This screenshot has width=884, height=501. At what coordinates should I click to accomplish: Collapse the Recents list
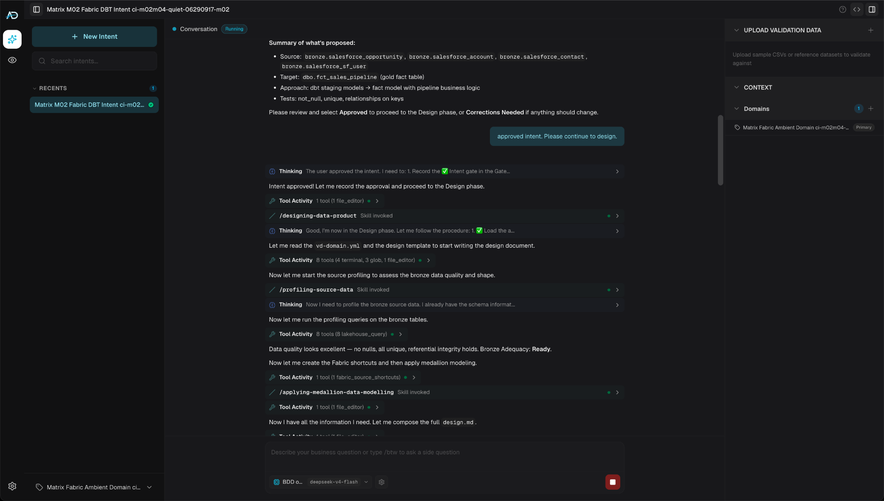click(x=34, y=88)
